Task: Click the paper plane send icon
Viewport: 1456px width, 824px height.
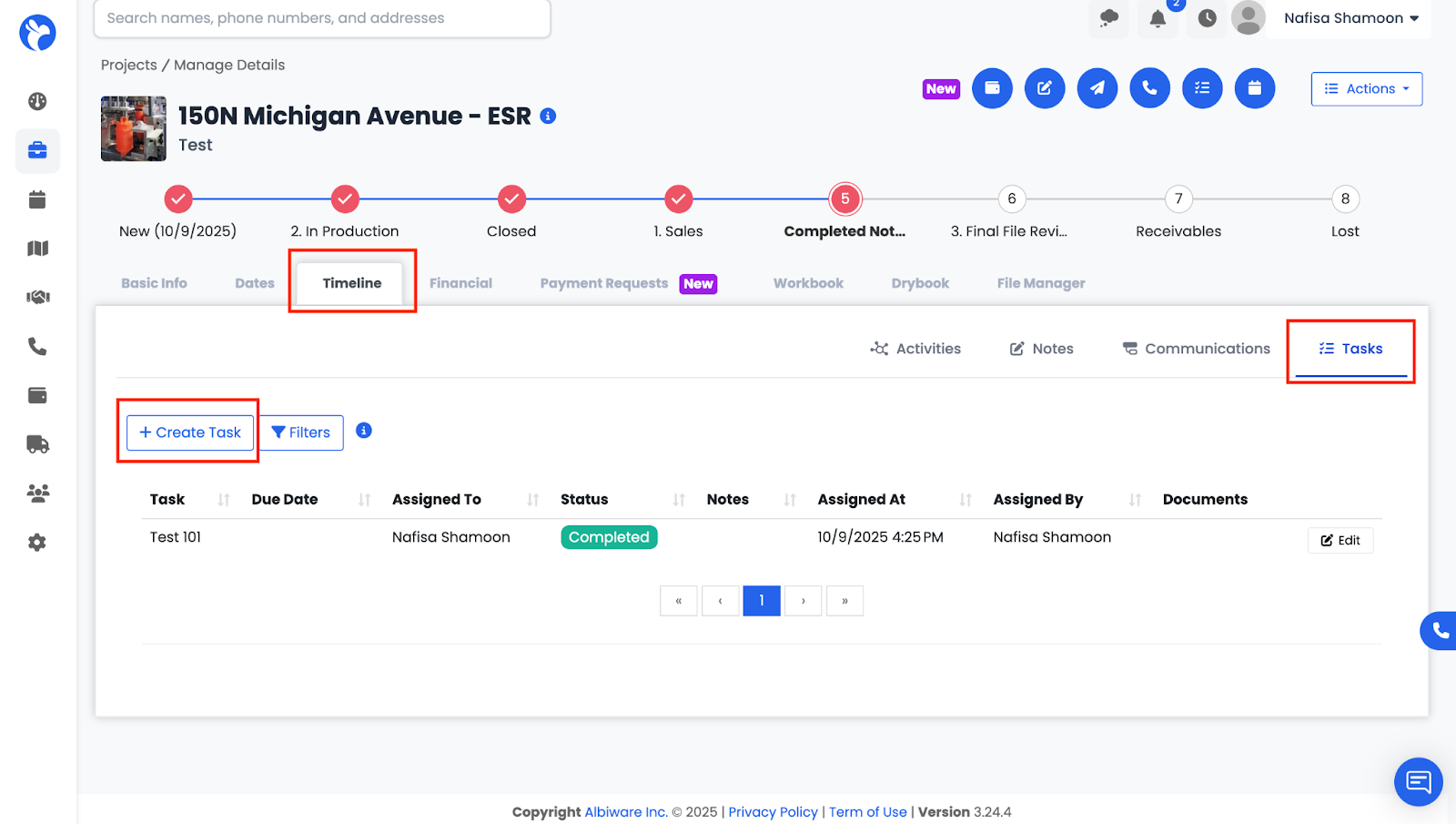Action: (1097, 88)
